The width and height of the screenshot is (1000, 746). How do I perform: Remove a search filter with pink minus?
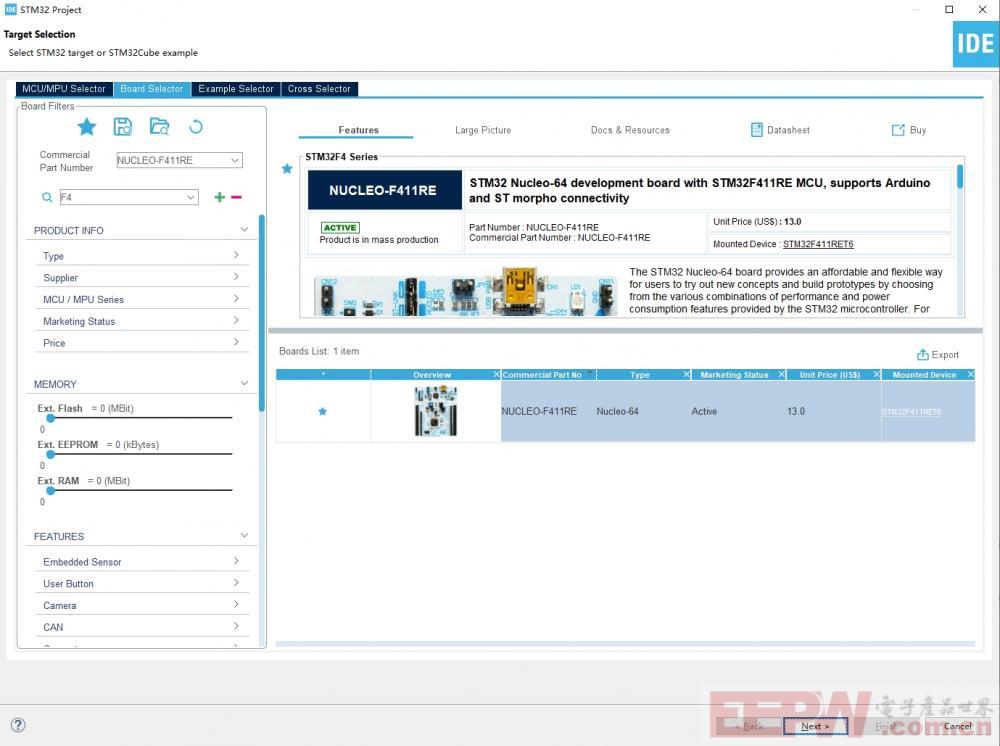[x=237, y=197]
